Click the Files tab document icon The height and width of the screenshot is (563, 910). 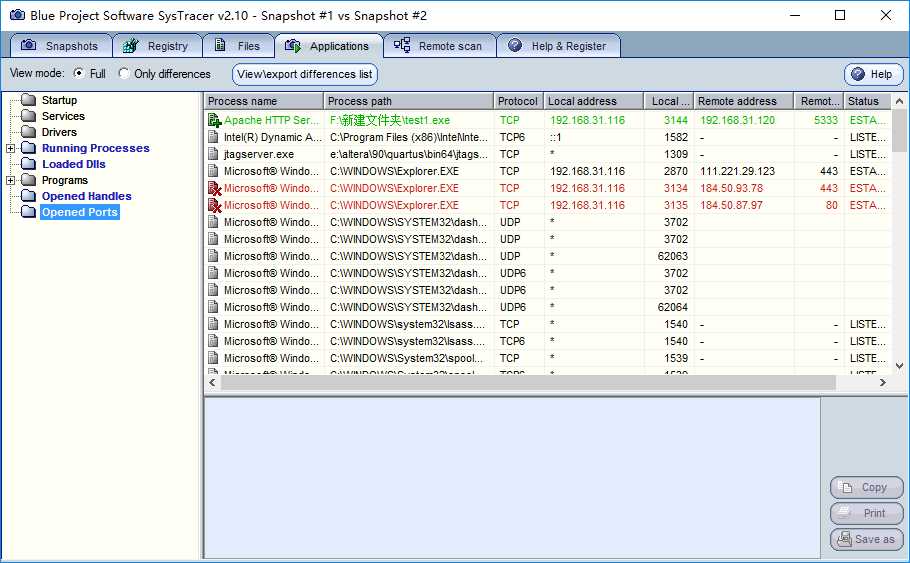[220, 45]
